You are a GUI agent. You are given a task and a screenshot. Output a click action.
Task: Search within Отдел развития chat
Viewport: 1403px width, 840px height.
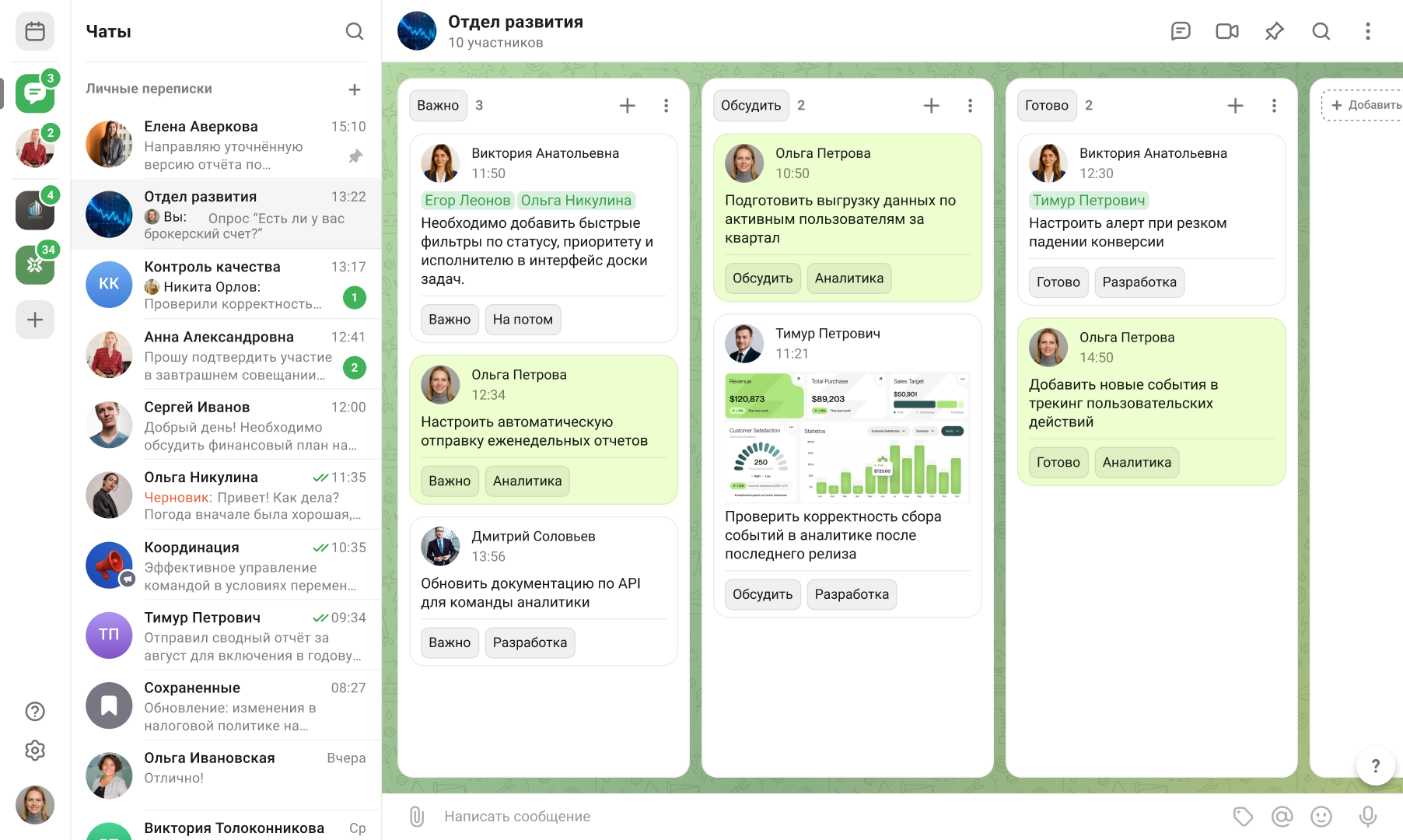pyautogui.click(x=1321, y=31)
